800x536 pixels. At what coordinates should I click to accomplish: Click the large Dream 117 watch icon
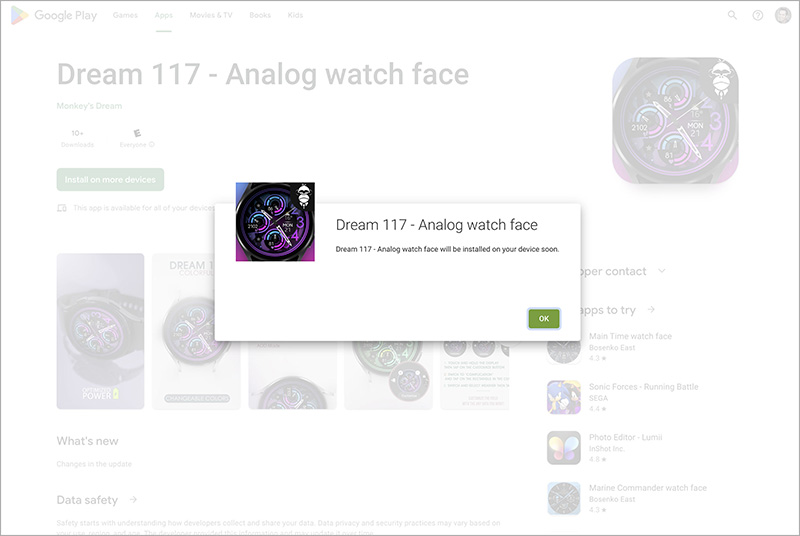click(x=675, y=120)
